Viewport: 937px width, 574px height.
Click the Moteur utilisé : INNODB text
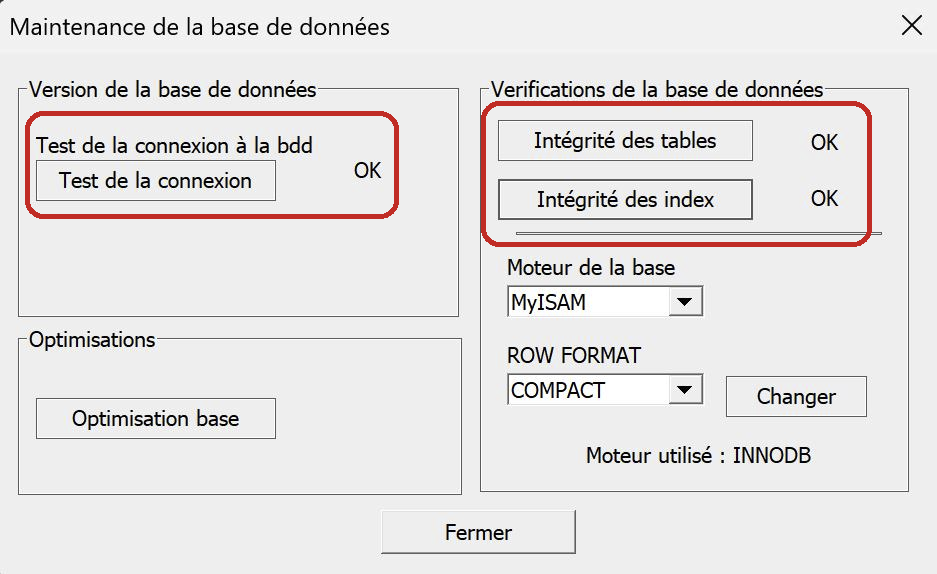click(x=698, y=456)
